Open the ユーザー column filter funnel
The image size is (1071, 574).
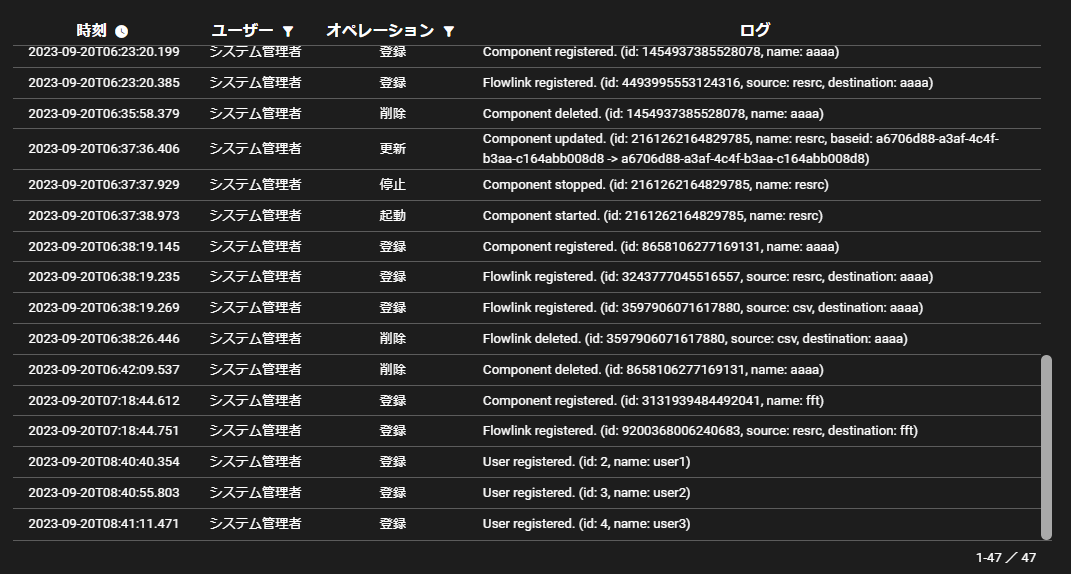click(x=288, y=31)
